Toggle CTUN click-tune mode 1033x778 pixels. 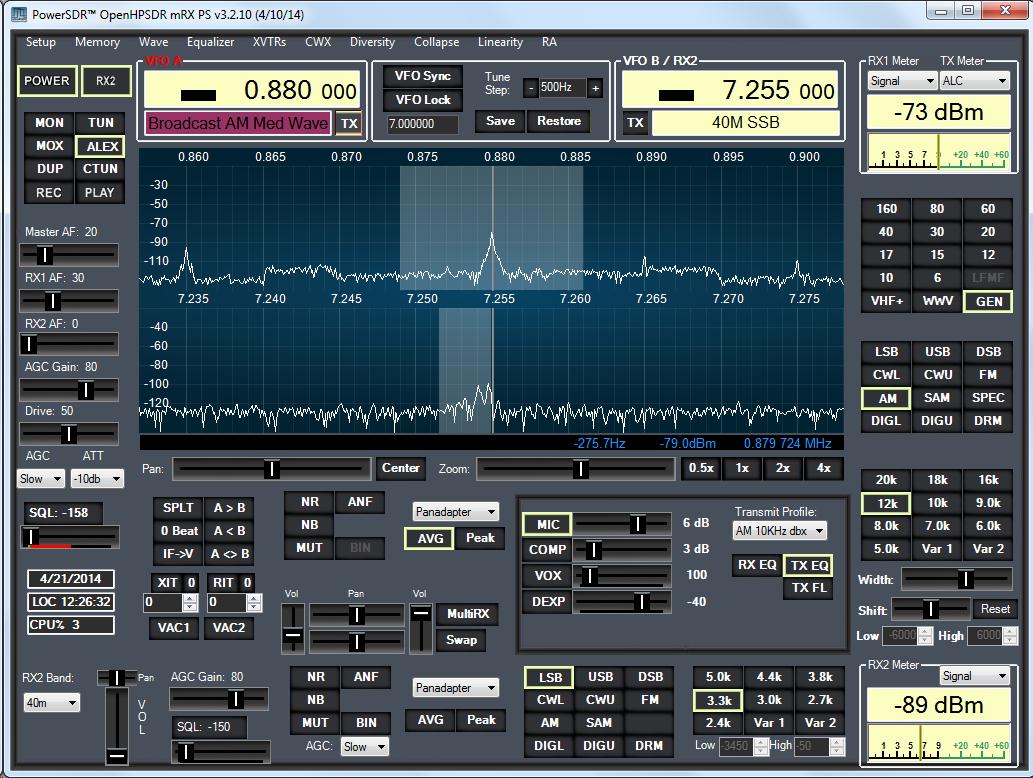101,169
